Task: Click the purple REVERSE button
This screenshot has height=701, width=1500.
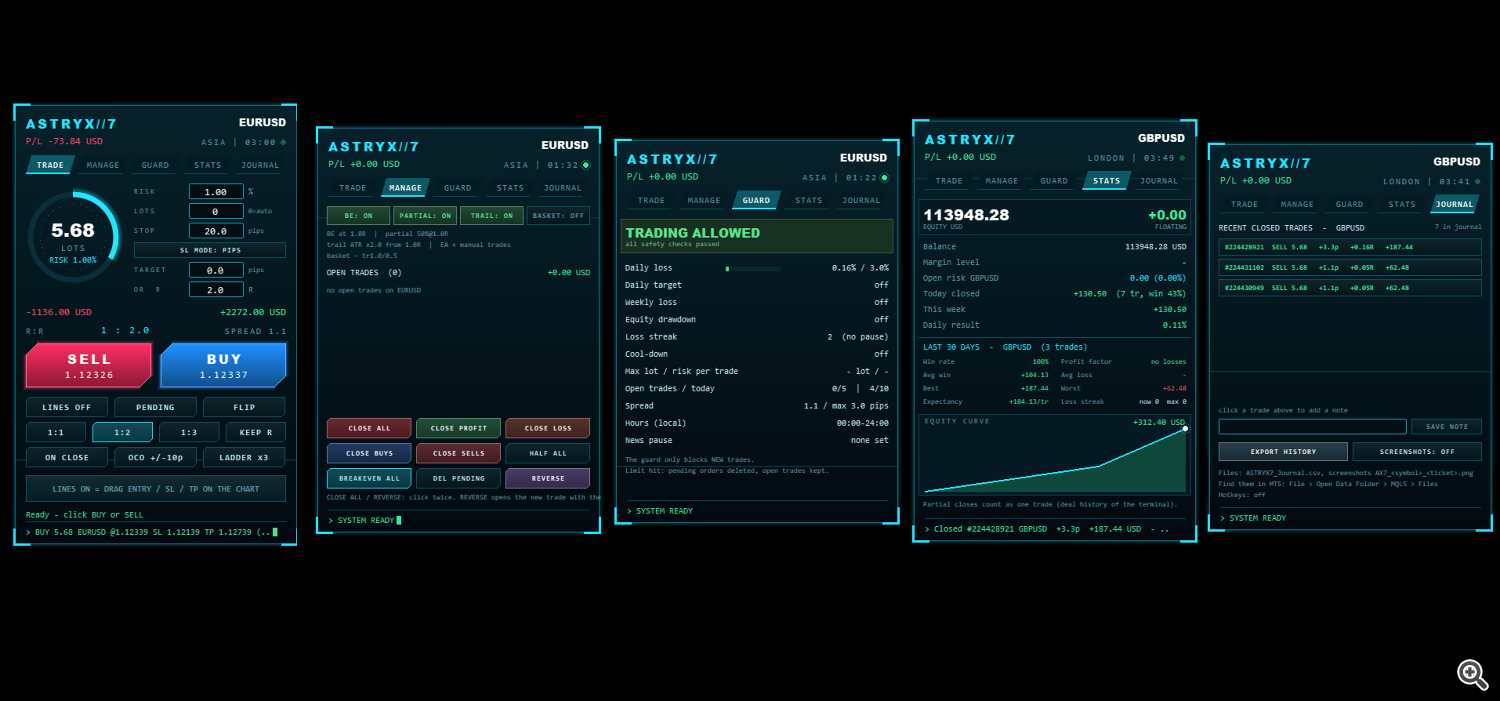Action: pyautogui.click(x=548, y=478)
